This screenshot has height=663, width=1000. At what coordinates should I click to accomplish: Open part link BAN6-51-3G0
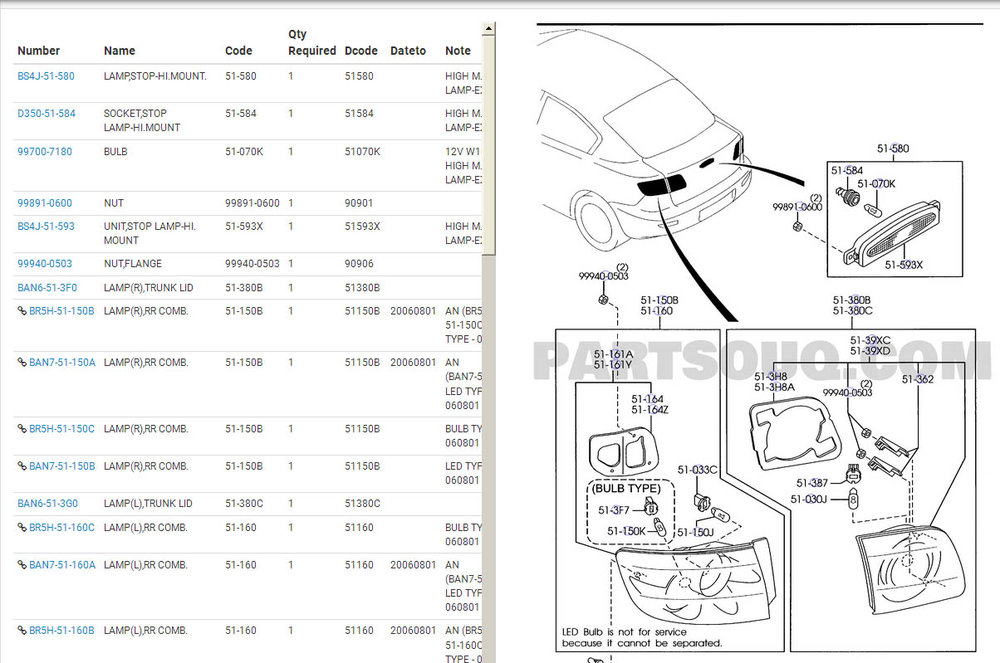tap(48, 504)
